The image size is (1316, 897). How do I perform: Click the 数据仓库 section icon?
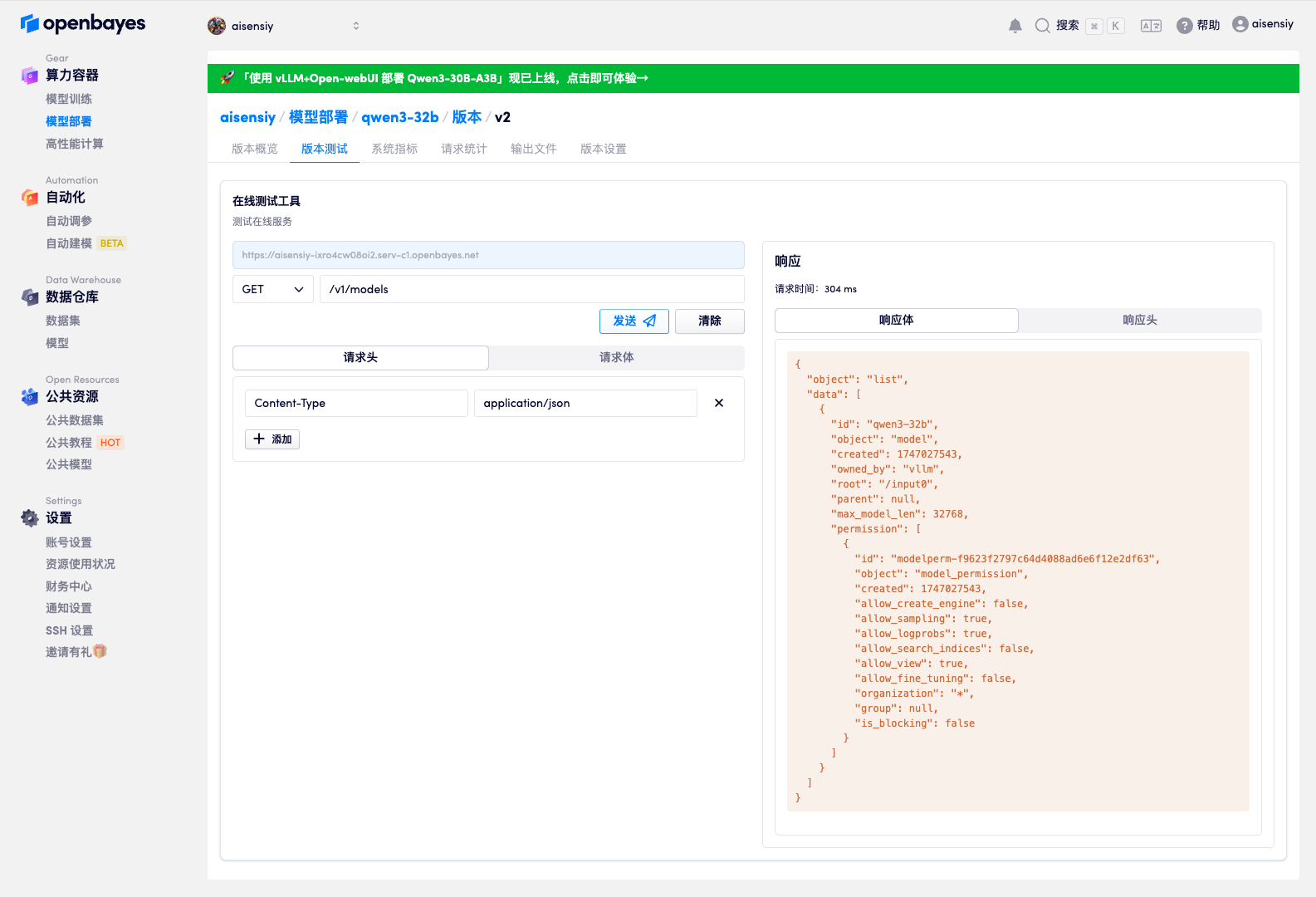tap(30, 297)
